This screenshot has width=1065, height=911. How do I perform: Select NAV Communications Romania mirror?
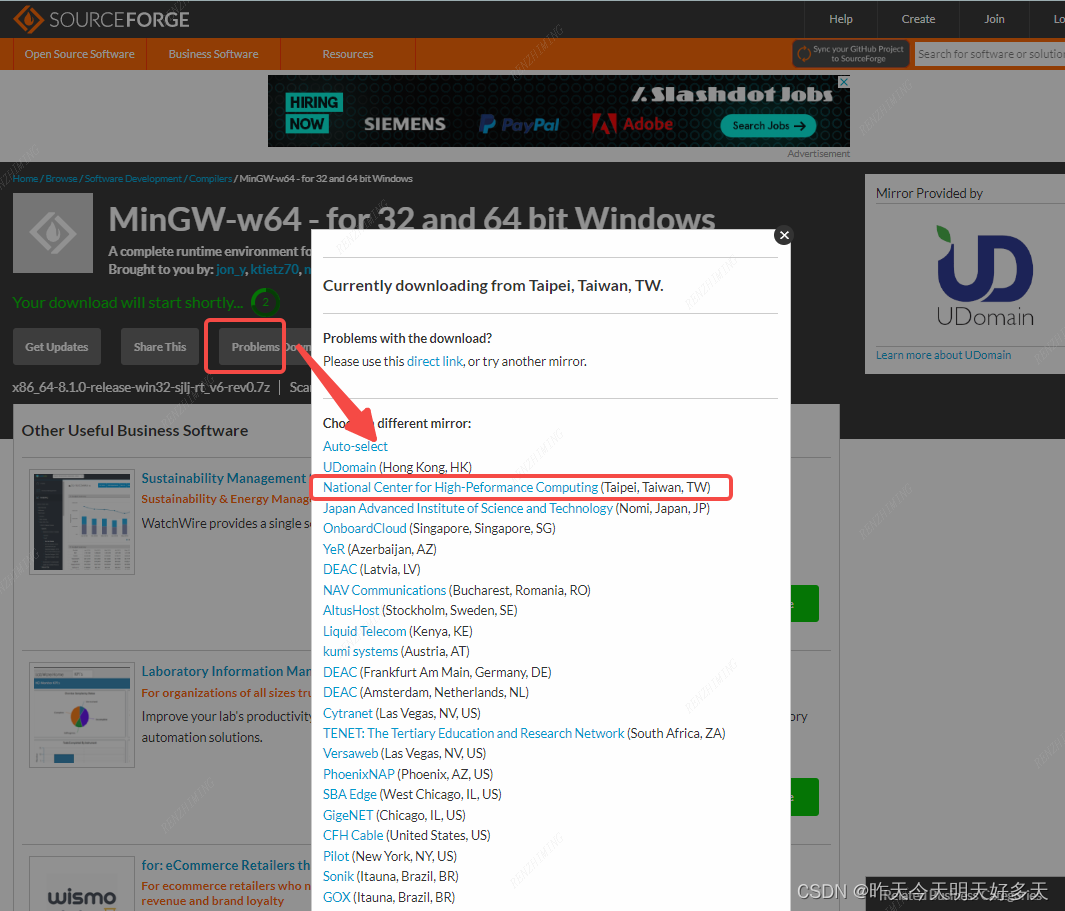click(x=384, y=590)
